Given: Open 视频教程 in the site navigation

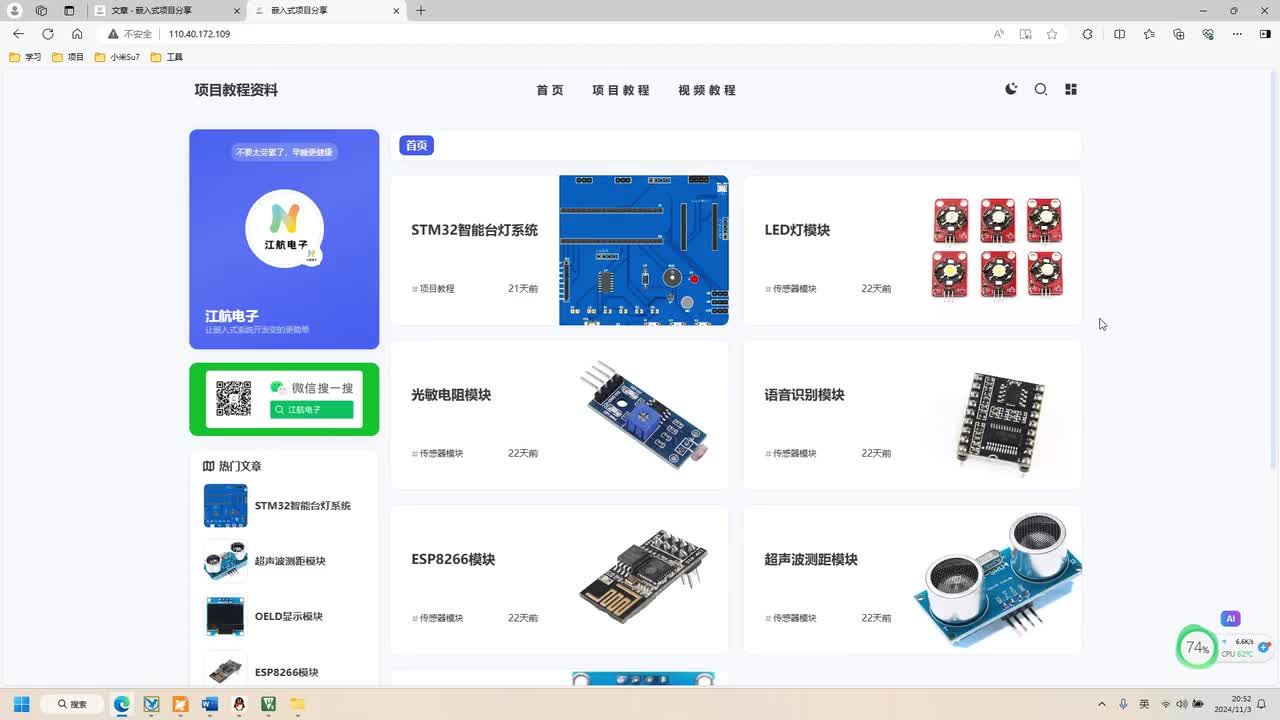Looking at the screenshot, I should [x=707, y=90].
